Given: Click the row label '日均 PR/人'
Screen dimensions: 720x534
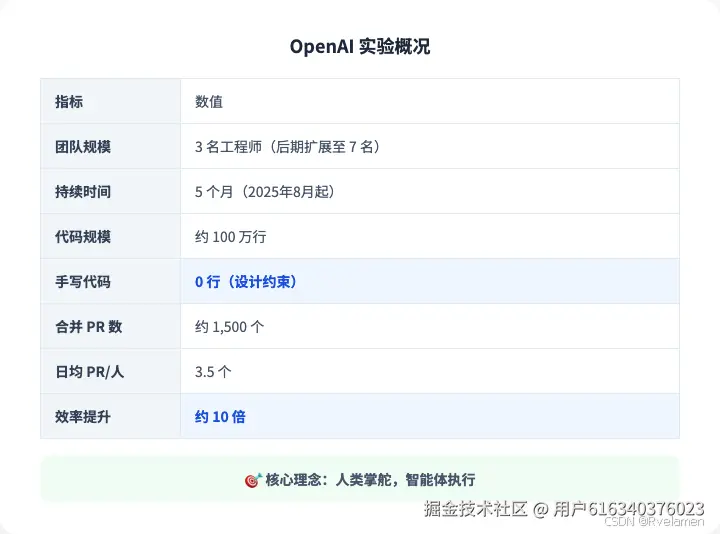Looking at the screenshot, I should point(90,371).
